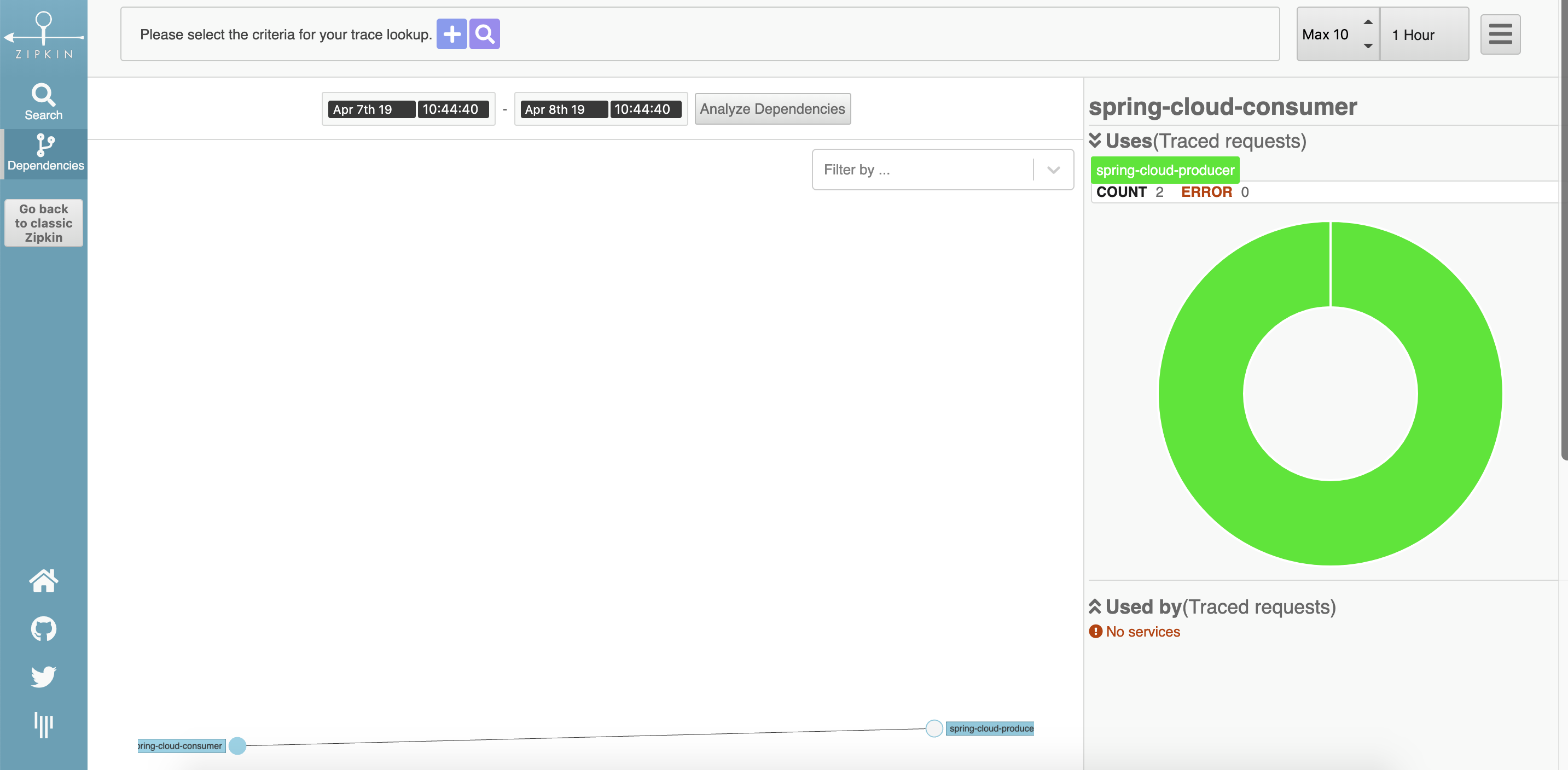Click the end date Apr 8th 19
The width and height of the screenshot is (1568, 770).
[564, 109]
